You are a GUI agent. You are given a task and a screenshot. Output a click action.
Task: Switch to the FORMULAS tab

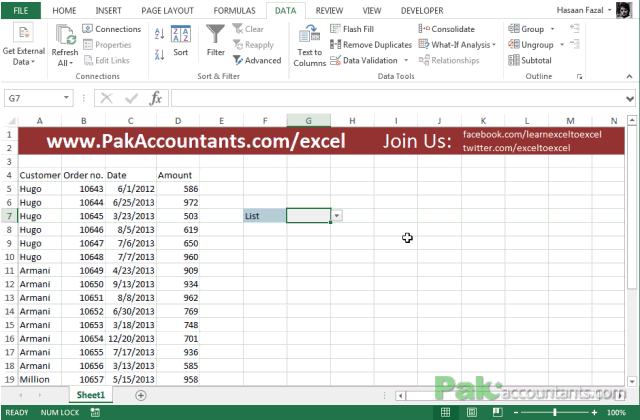tap(234, 11)
